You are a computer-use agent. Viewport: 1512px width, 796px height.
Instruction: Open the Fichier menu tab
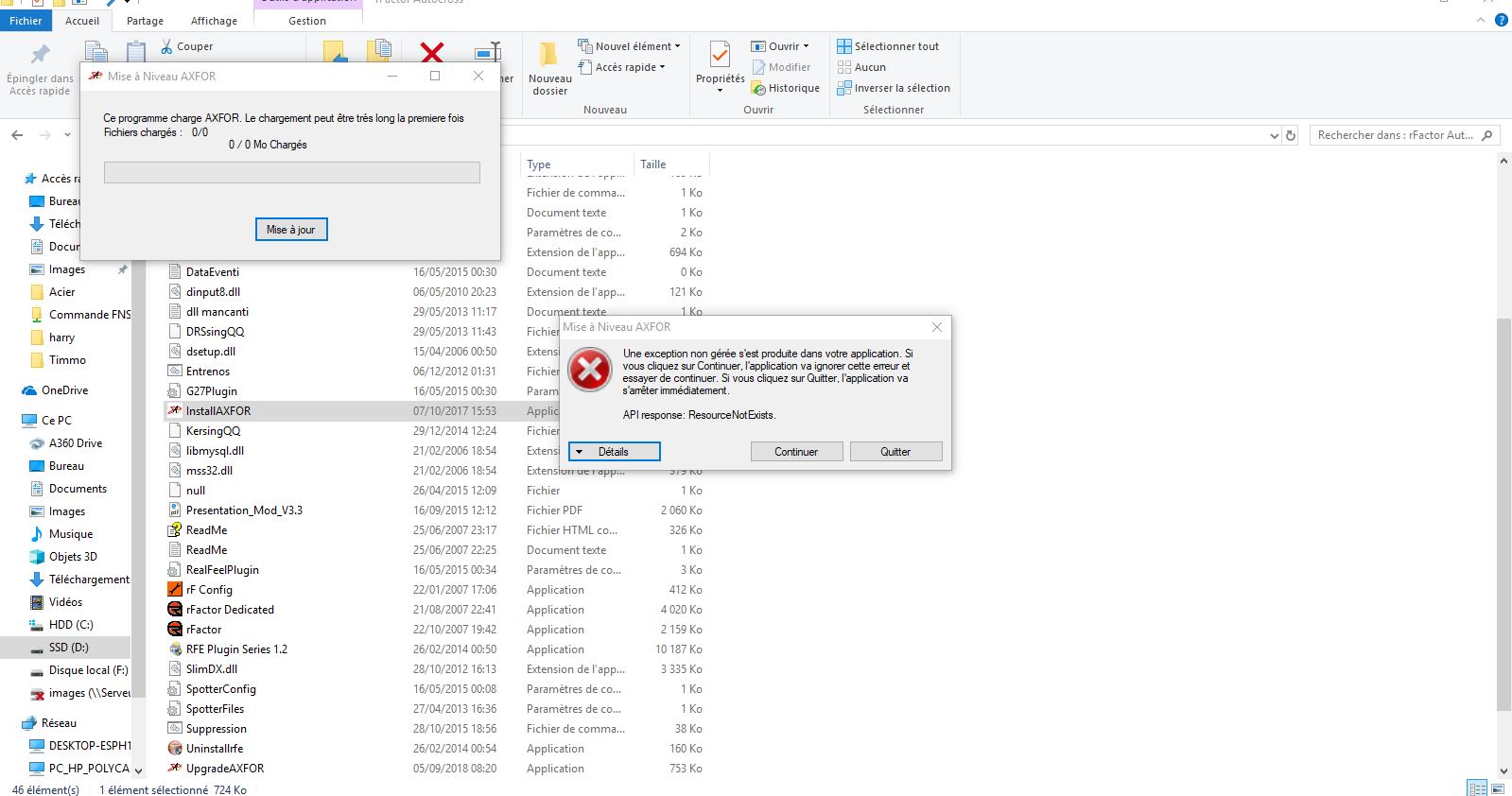coord(26,21)
